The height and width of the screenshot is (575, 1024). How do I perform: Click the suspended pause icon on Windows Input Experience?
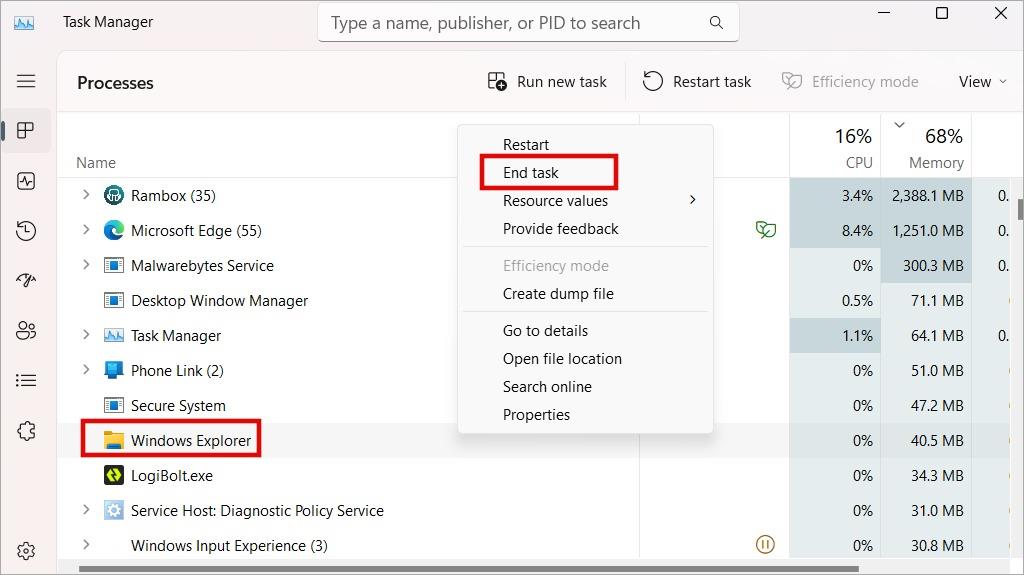click(x=765, y=544)
